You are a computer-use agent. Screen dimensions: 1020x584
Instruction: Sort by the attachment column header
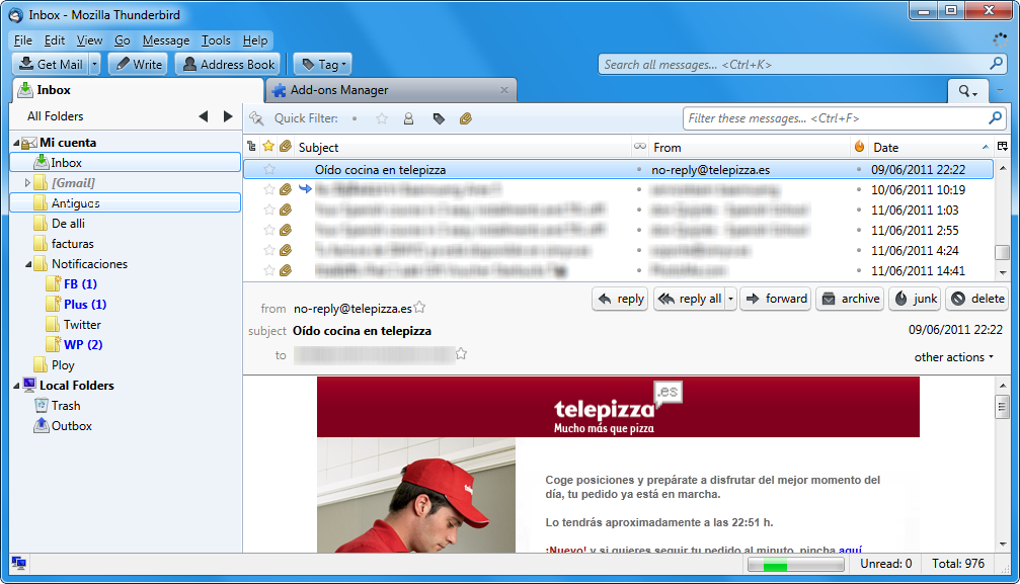[x=286, y=147]
